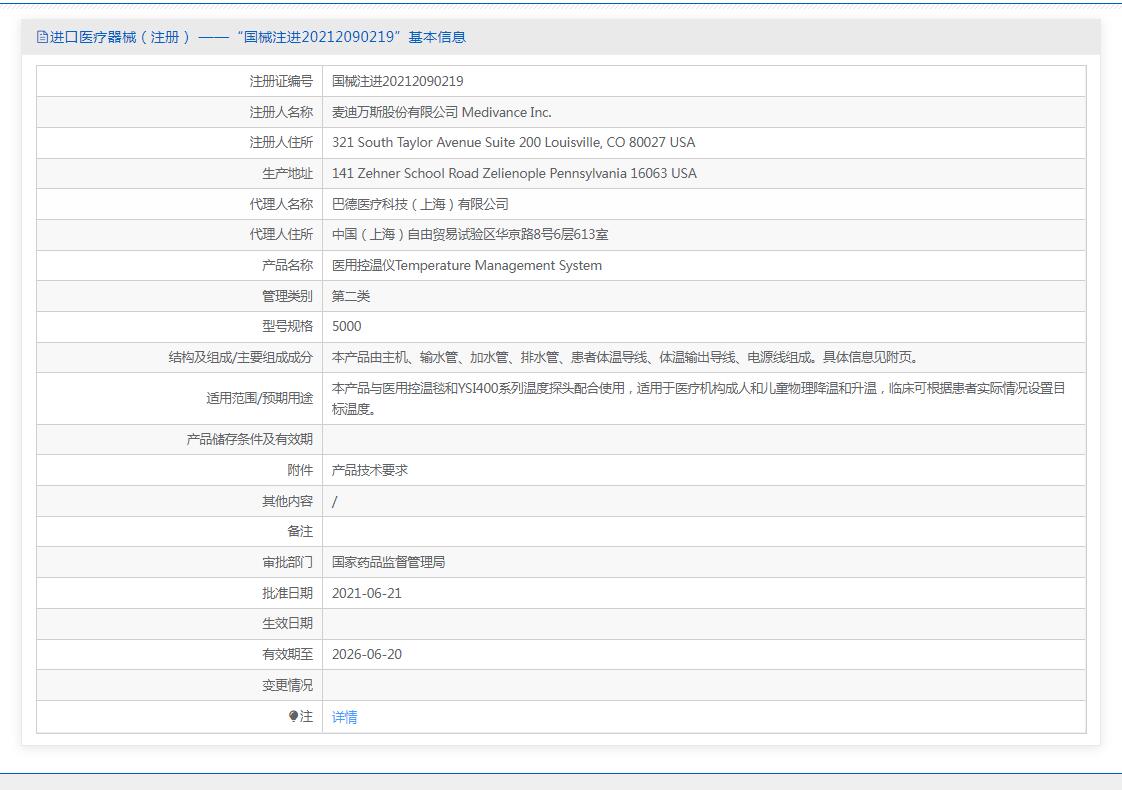This screenshot has height=790, width=1122.
Task: Select the model specification value 5000
Action: tap(347, 326)
